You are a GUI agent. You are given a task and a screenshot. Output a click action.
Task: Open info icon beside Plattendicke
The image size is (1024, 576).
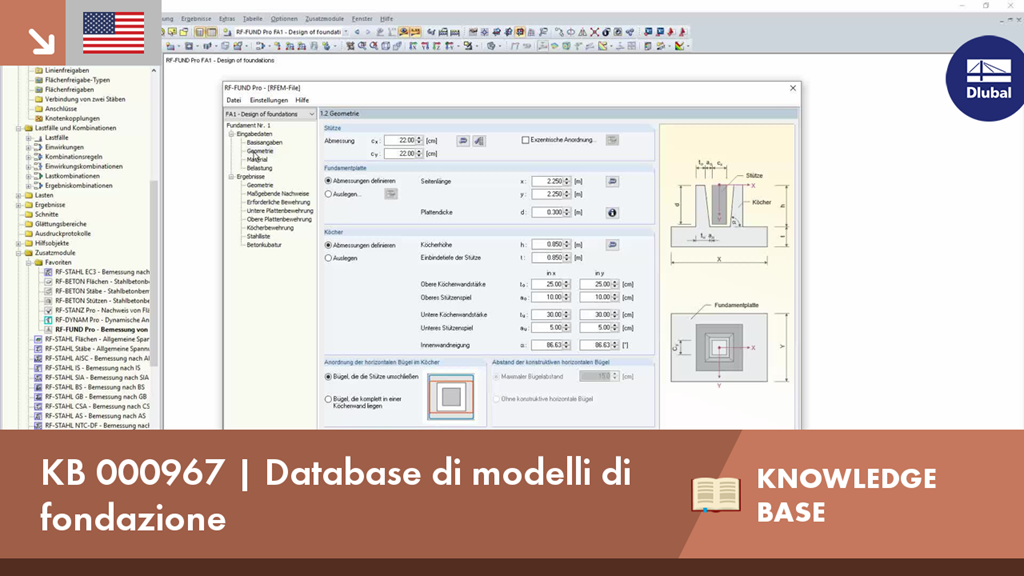612,212
